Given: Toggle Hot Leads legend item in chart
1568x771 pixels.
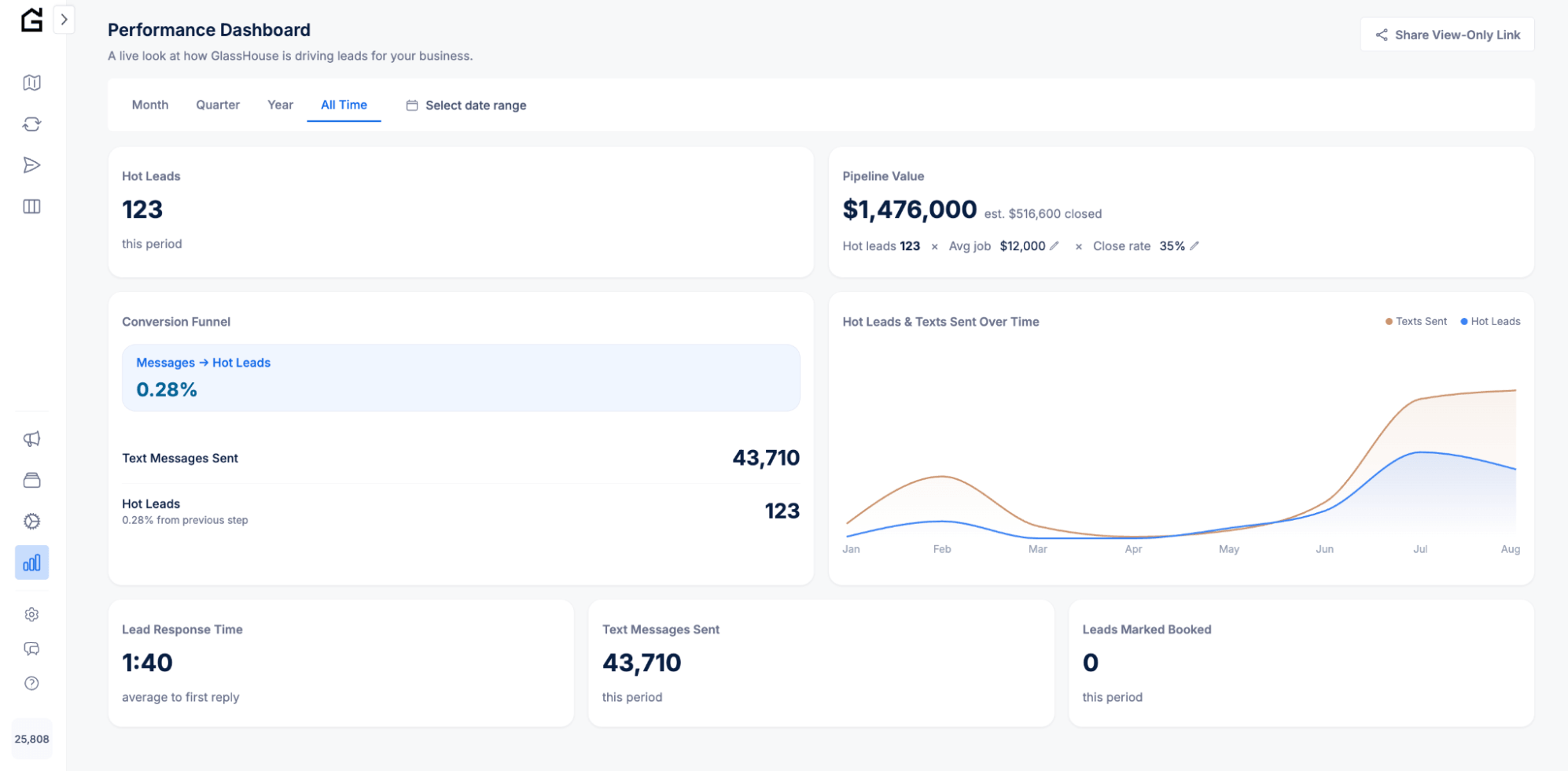Looking at the screenshot, I should tap(1490, 321).
